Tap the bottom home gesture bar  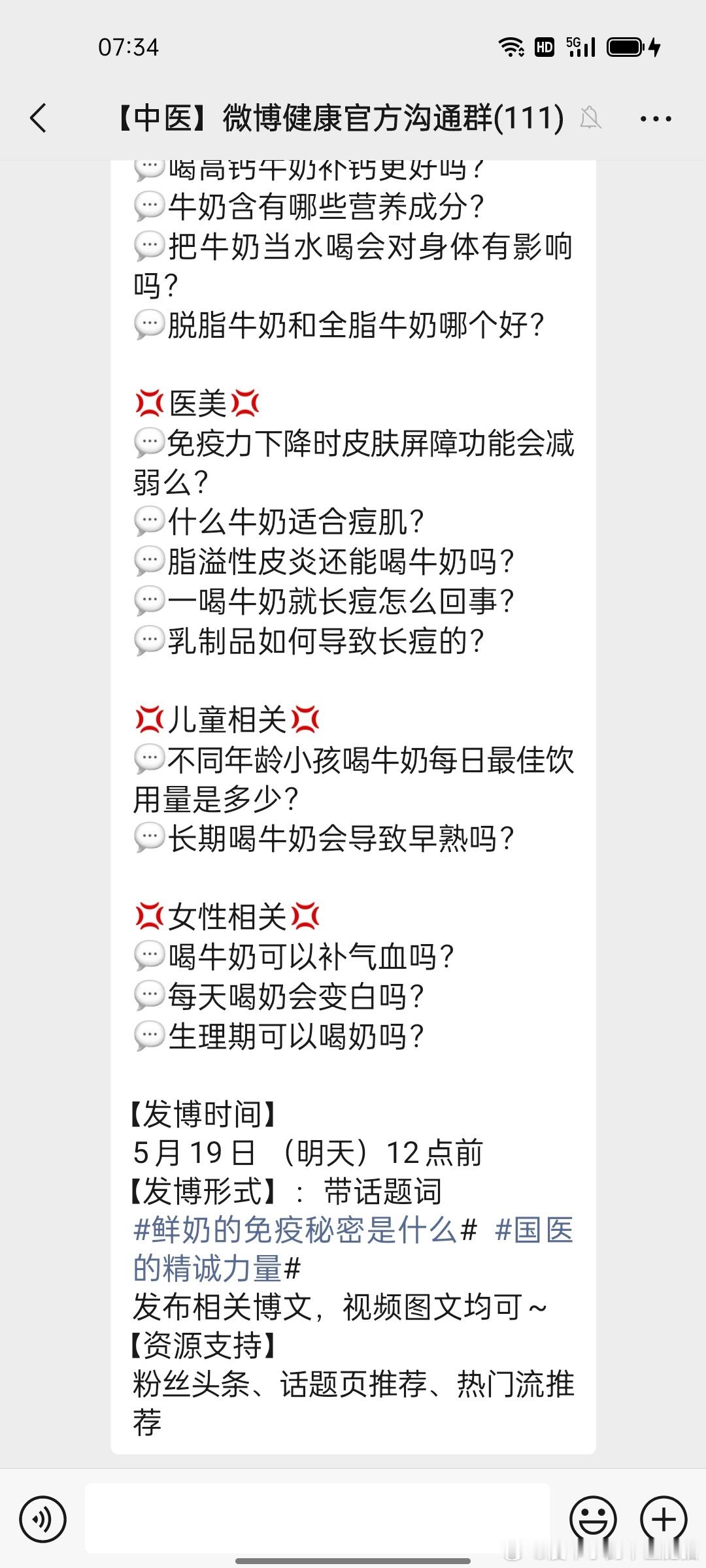[x=353, y=1561]
